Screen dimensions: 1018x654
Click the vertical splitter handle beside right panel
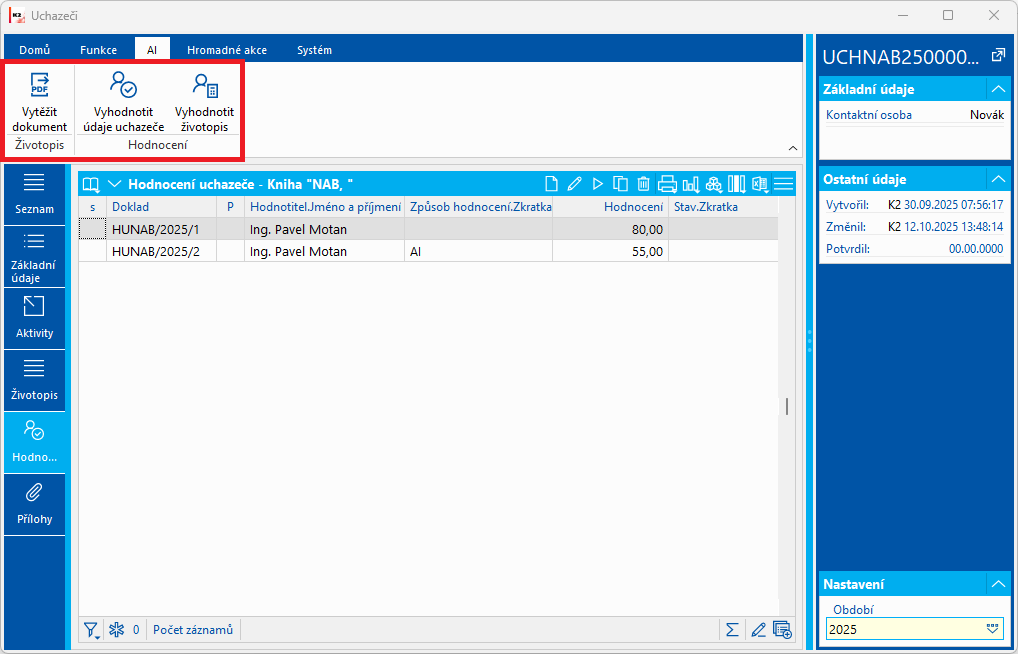click(810, 341)
